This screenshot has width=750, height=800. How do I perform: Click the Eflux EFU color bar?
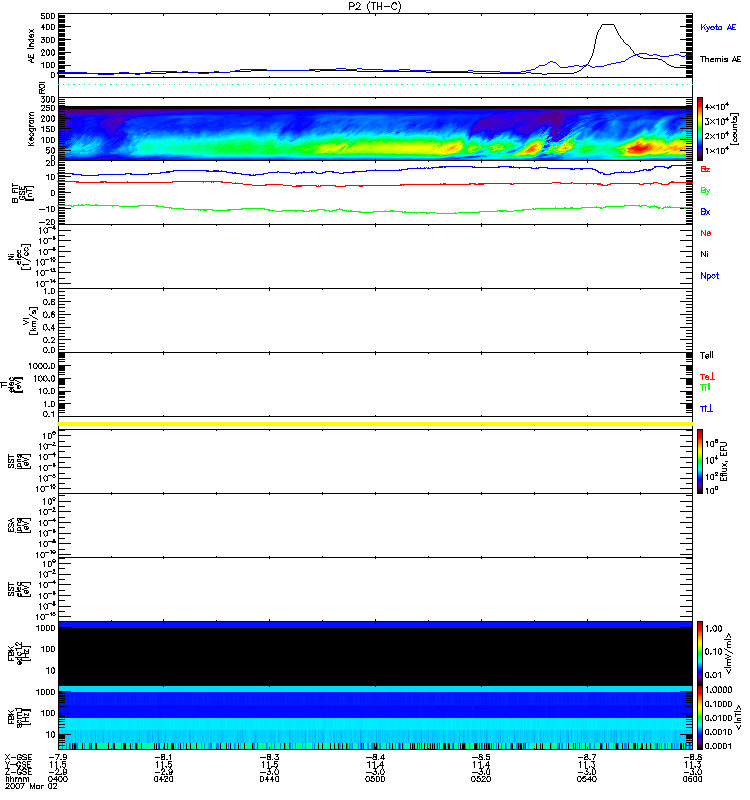pos(702,459)
